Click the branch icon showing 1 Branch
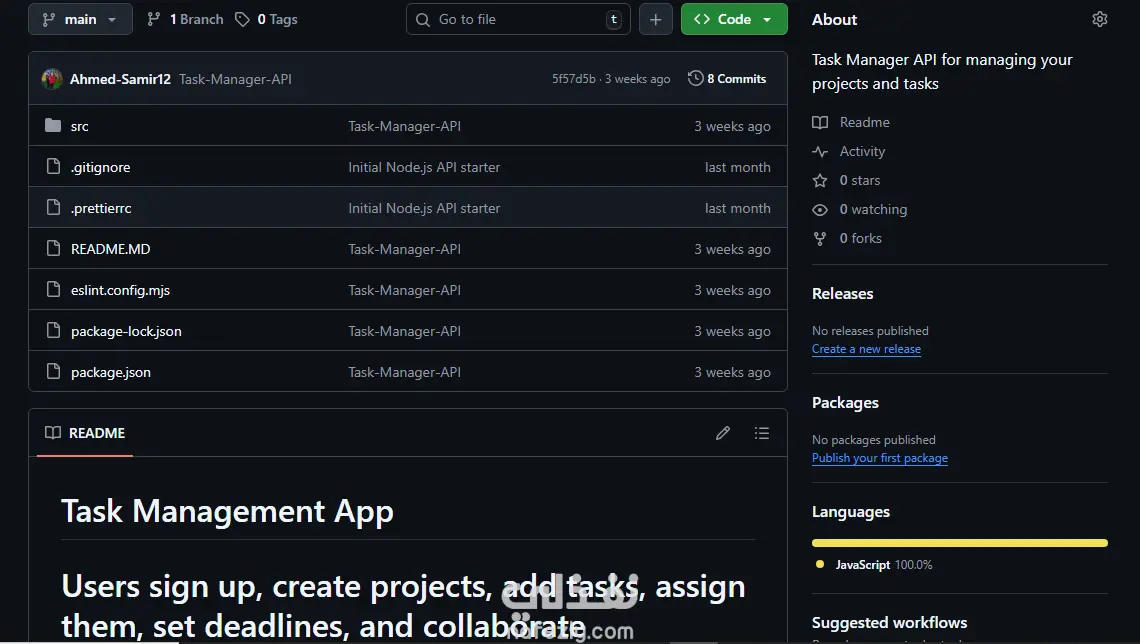This screenshot has height=644, width=1140. tap(154, 19)
